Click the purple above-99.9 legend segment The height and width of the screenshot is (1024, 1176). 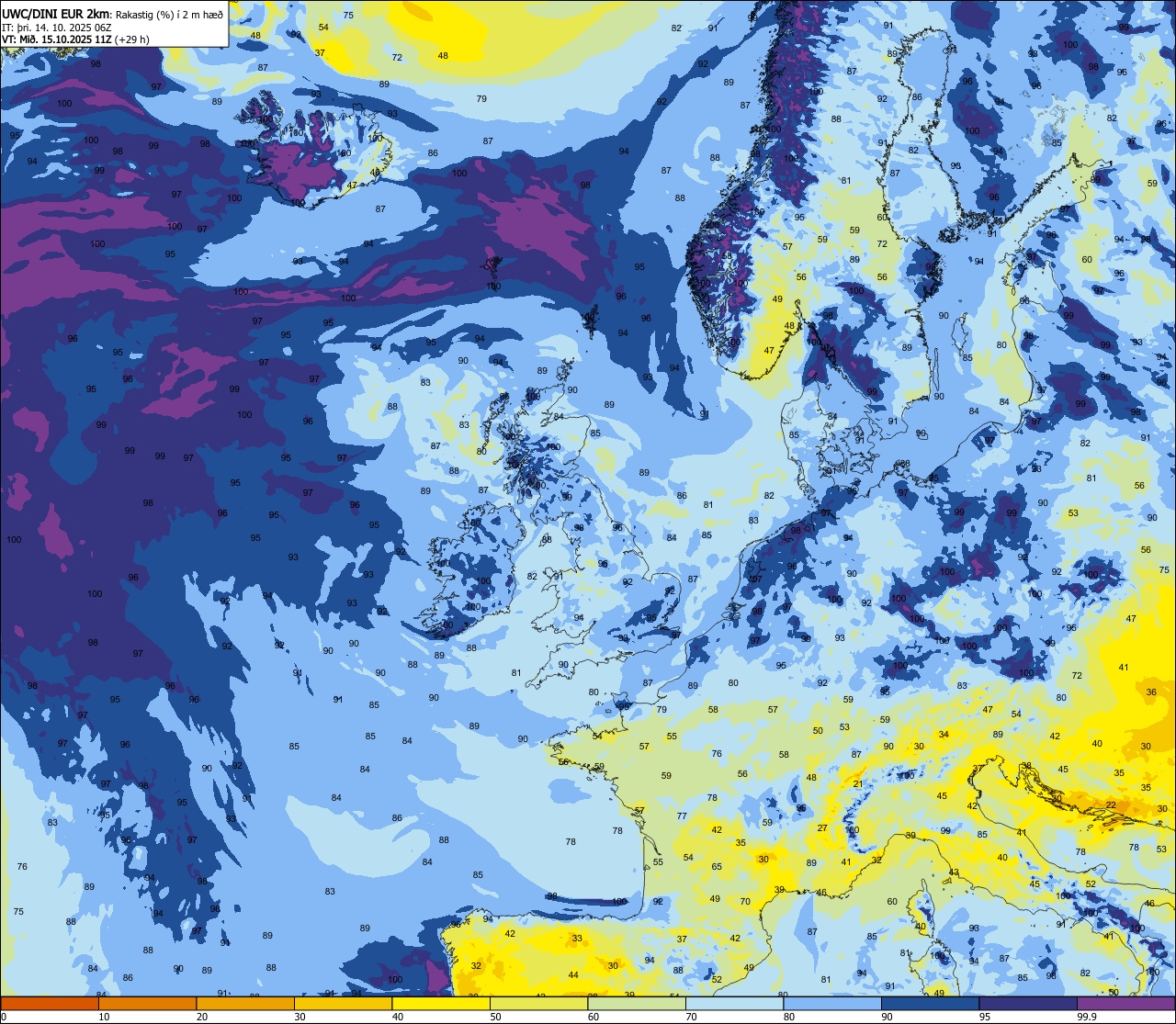tap(1125, 1003)
